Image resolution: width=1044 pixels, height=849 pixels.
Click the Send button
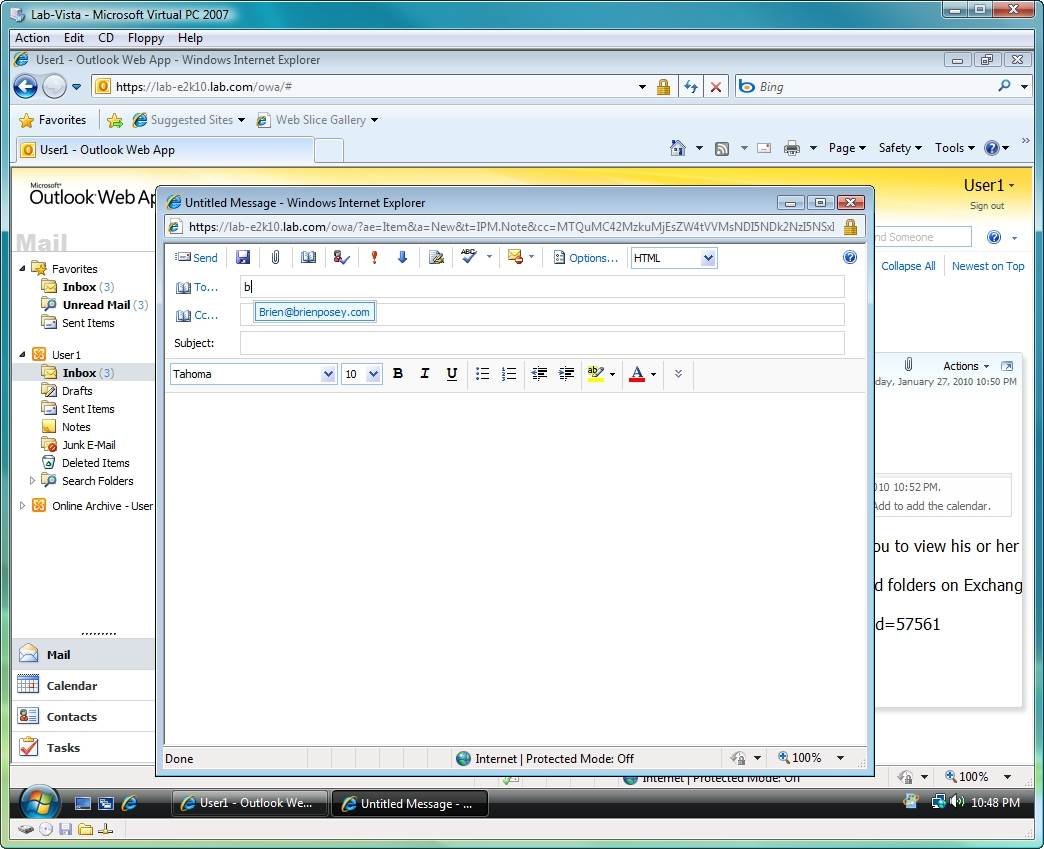[x=196, y=258]
